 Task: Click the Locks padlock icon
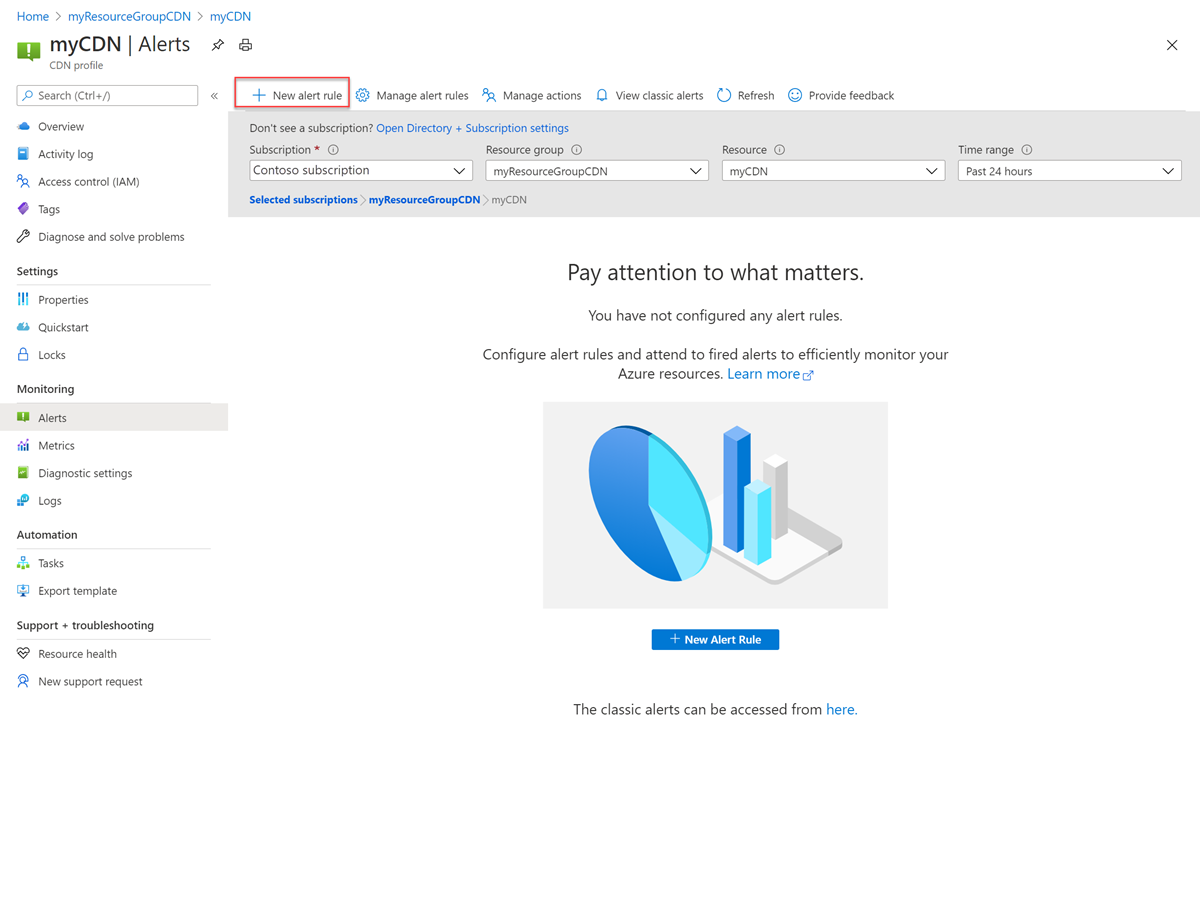point(24,355)
